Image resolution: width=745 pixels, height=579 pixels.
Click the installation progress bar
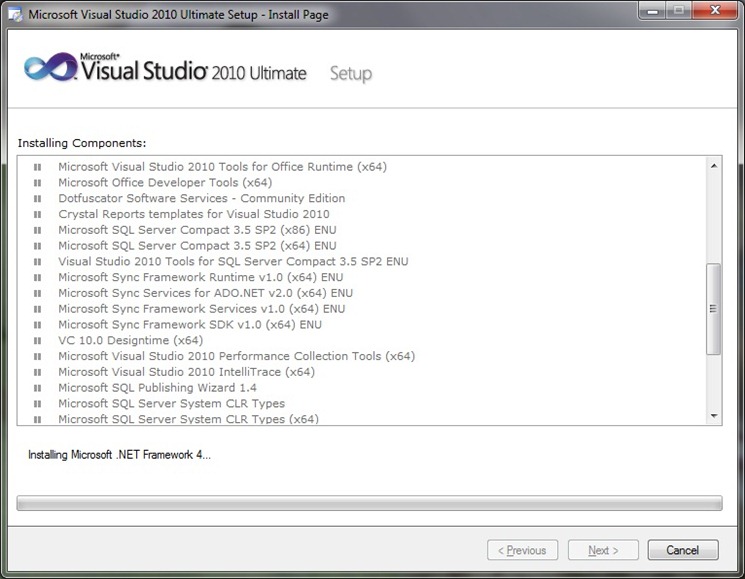[369, 503]
